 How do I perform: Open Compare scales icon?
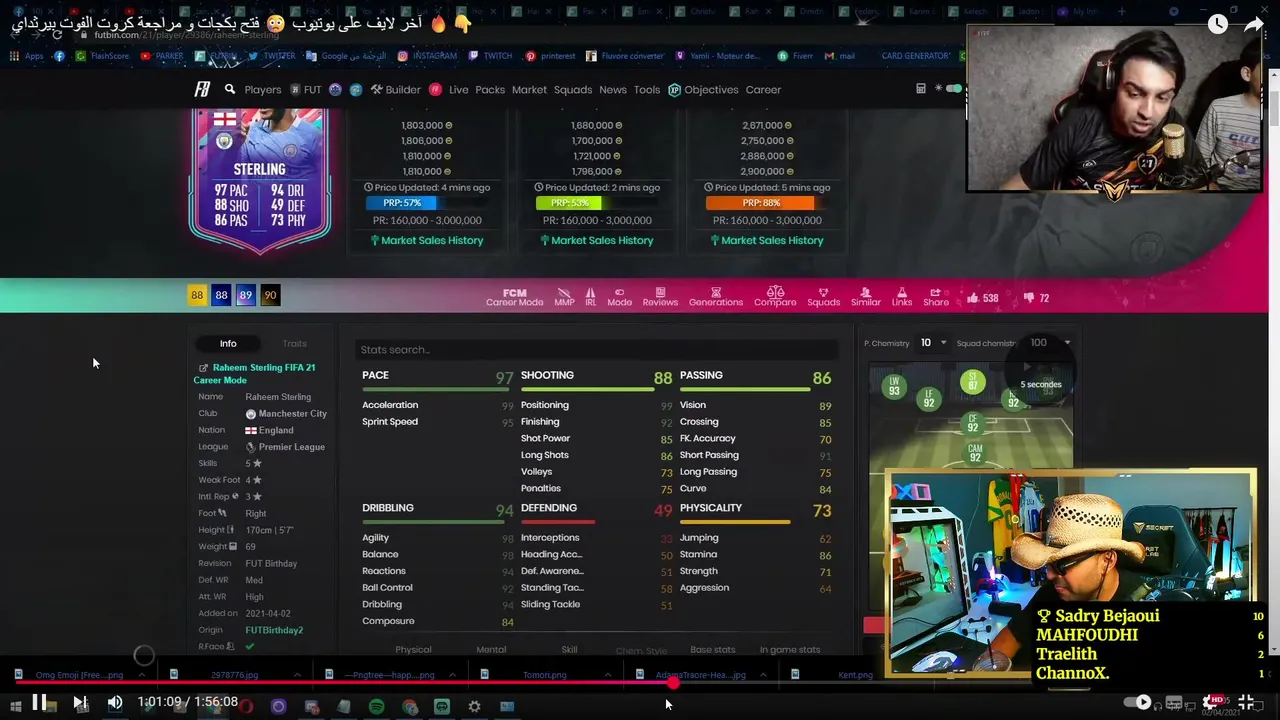pos(775,297)
